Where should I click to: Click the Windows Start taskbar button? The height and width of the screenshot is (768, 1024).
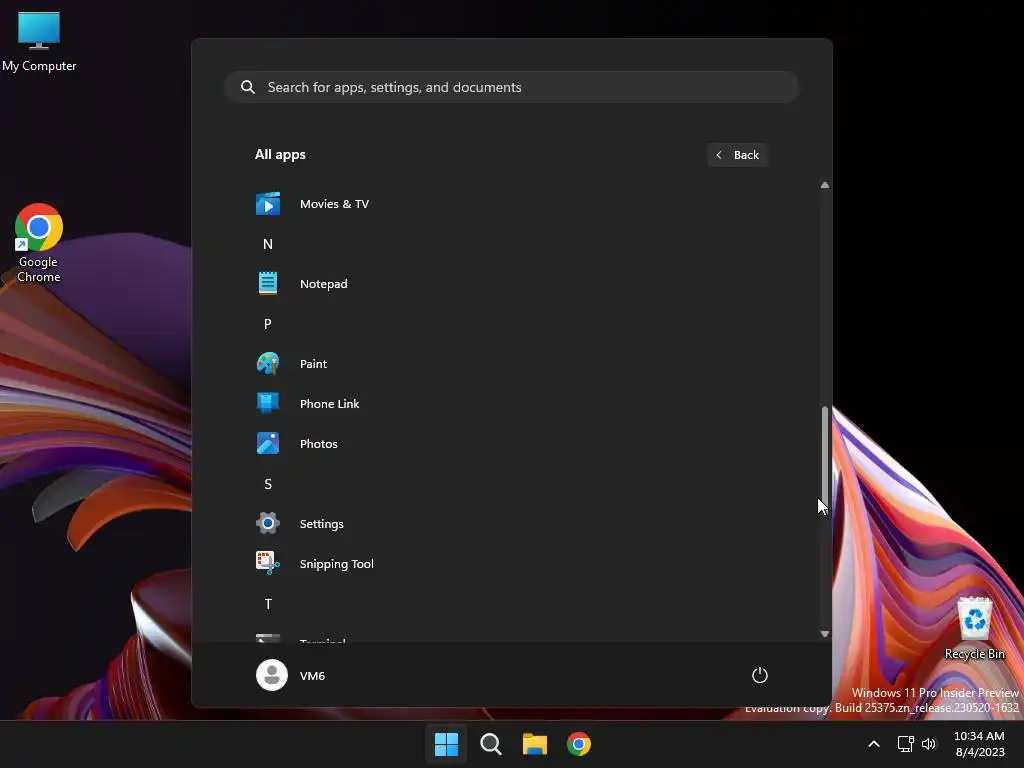point(447,744)
